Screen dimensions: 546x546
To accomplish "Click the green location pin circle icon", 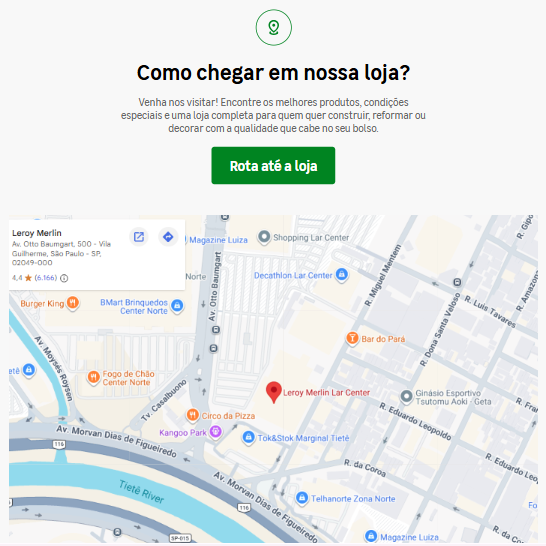I will pyautogui.click(x=274, y=28).
